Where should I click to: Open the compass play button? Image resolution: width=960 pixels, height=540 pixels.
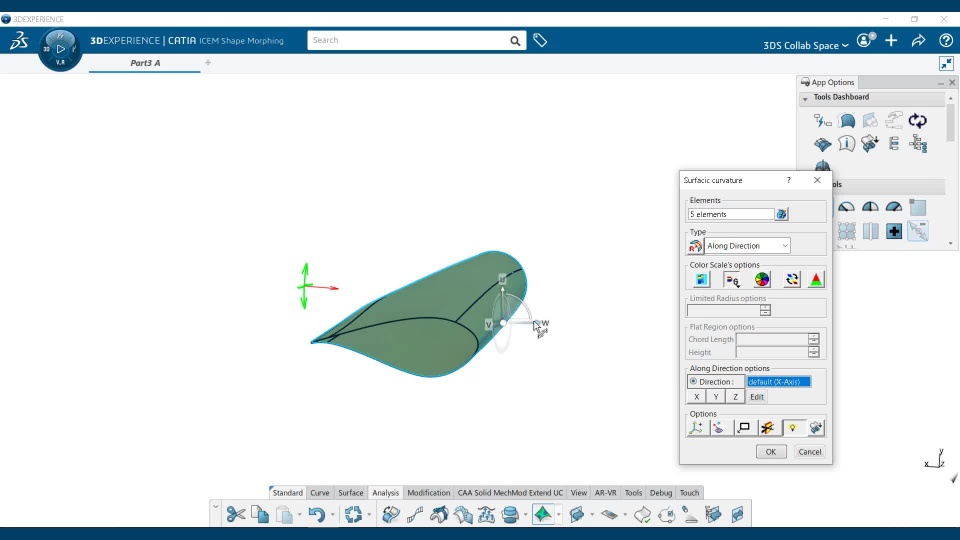click(60, 48)
